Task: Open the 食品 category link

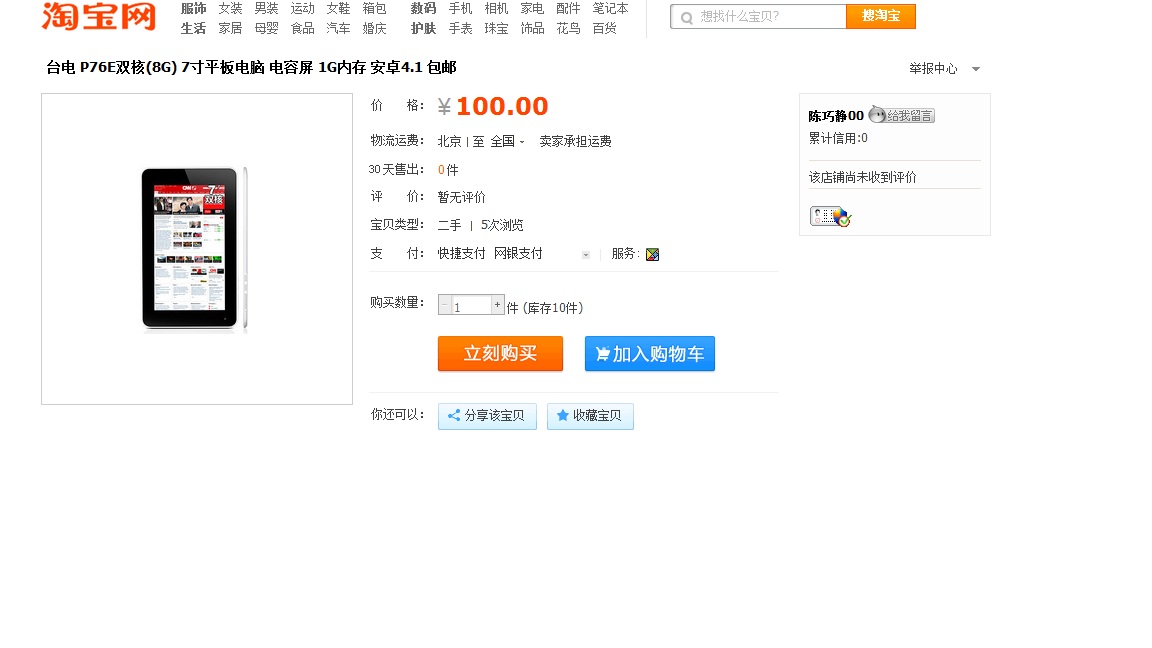Action: click(302, 28)
